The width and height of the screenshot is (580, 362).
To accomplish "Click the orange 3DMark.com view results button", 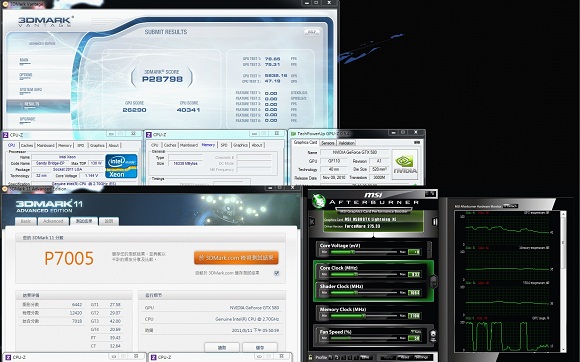I will click(236, 258).
